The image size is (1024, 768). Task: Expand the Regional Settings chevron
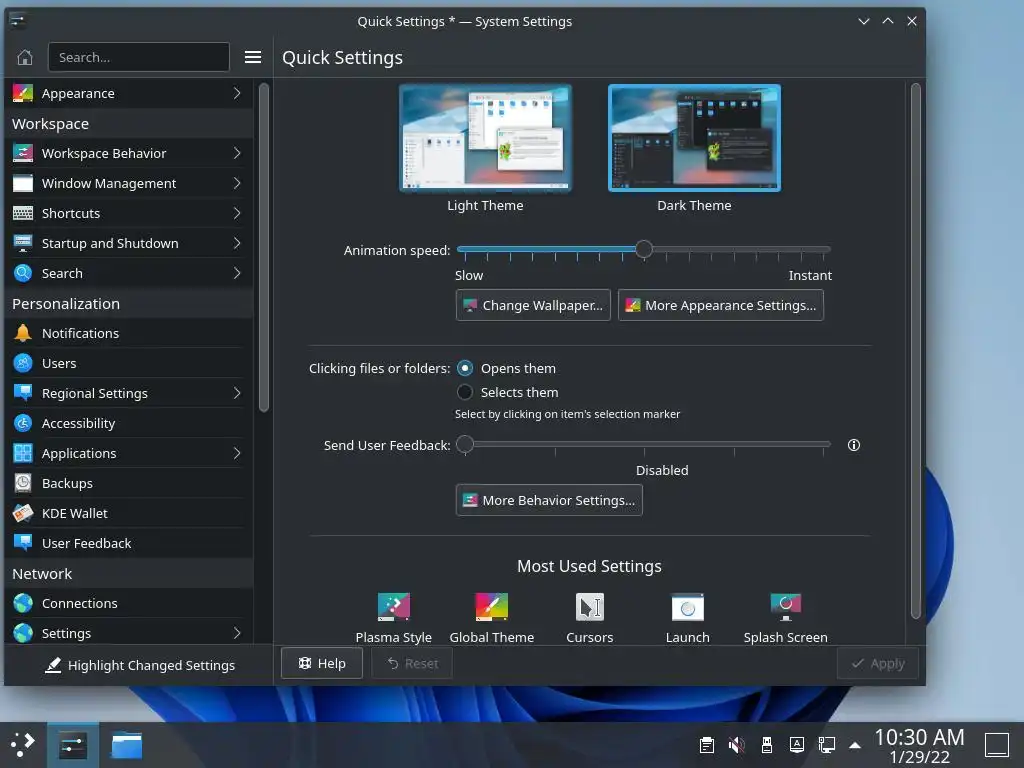pos(237,393)
